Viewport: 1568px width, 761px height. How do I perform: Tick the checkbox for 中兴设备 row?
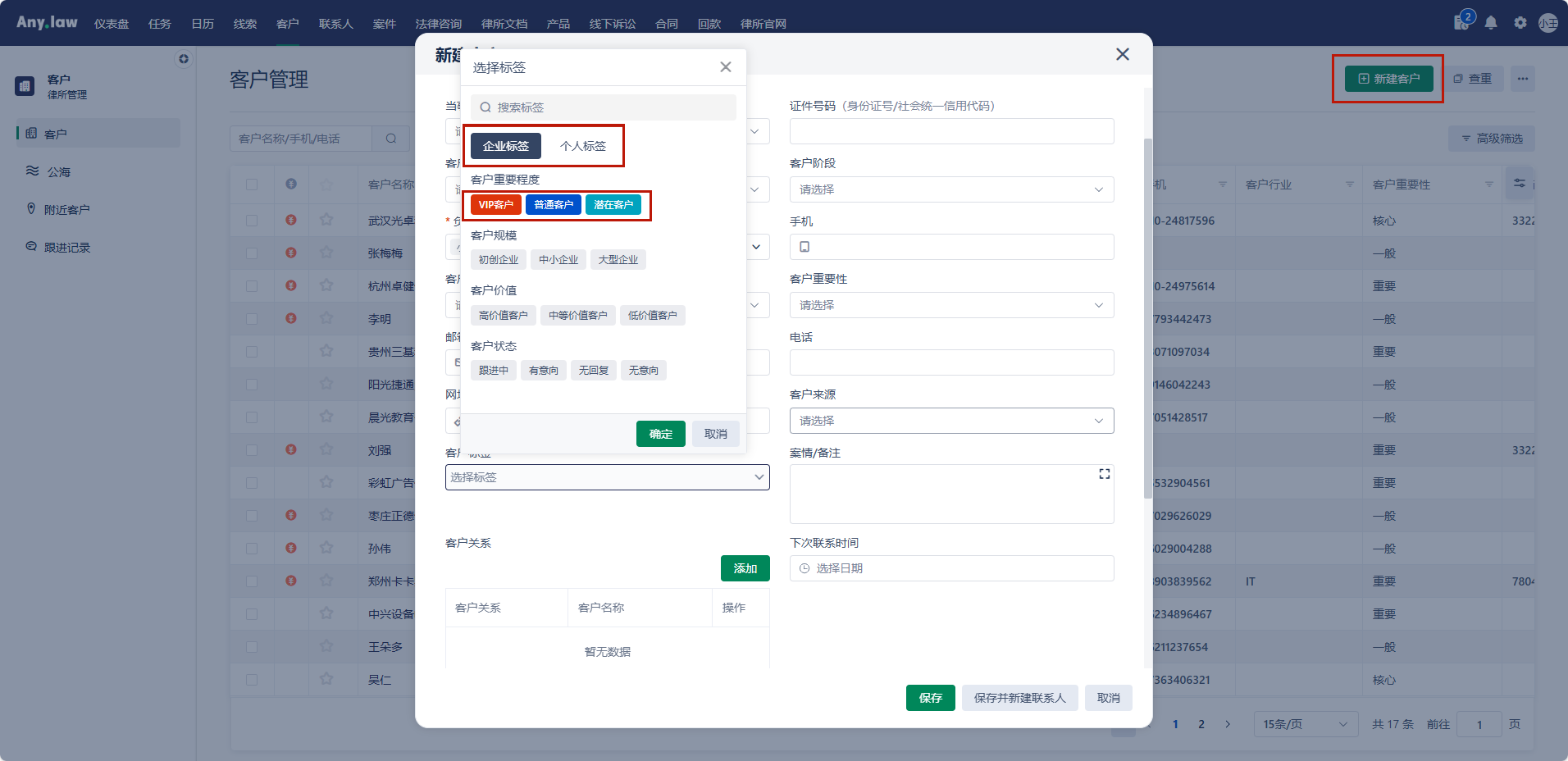coord(252,614)
